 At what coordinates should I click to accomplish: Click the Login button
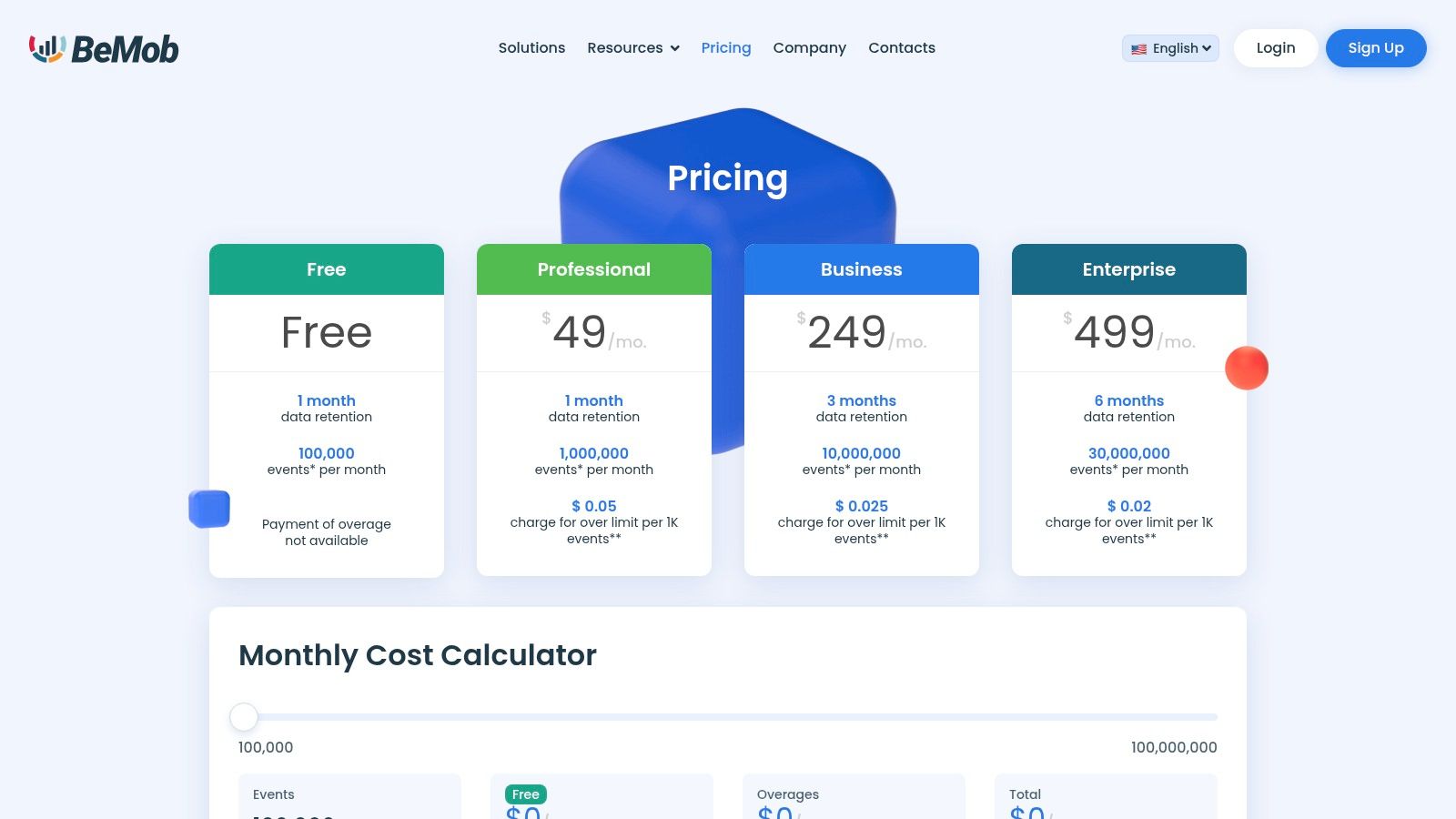[x=1275, y=47]
